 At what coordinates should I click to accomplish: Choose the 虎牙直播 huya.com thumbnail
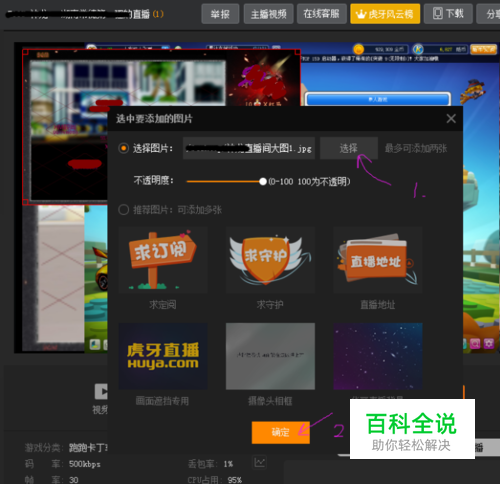click(x=163, y=356)
